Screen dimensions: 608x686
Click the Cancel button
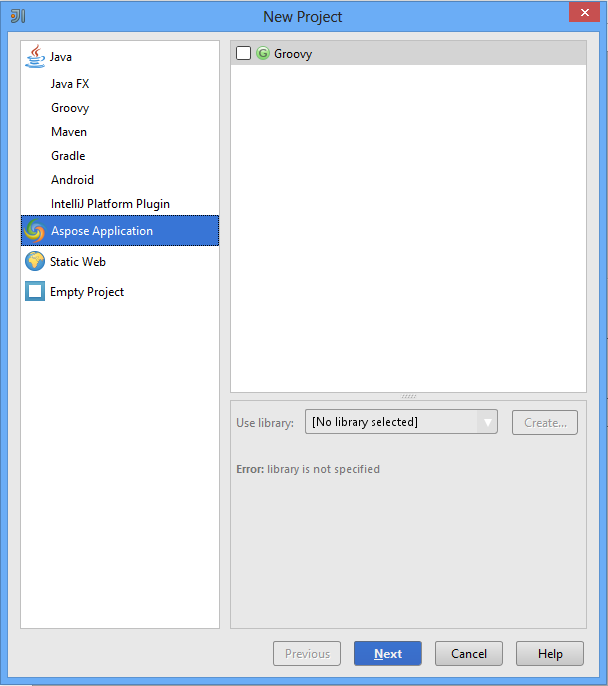[469, 654]
